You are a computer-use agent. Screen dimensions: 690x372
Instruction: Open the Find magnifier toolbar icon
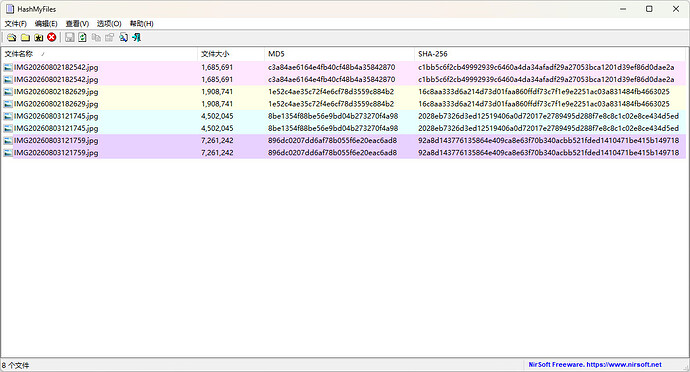point(123,37)
